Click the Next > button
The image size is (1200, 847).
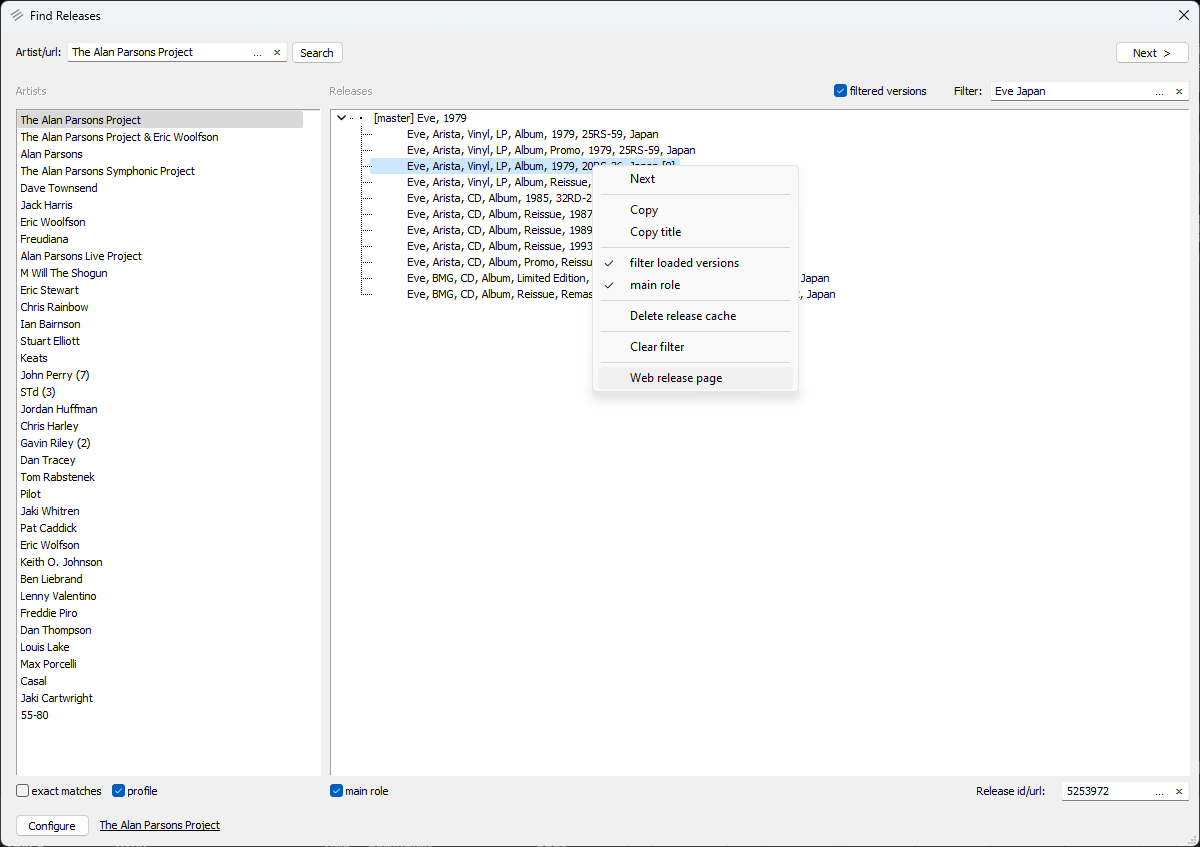point(1152,53)
